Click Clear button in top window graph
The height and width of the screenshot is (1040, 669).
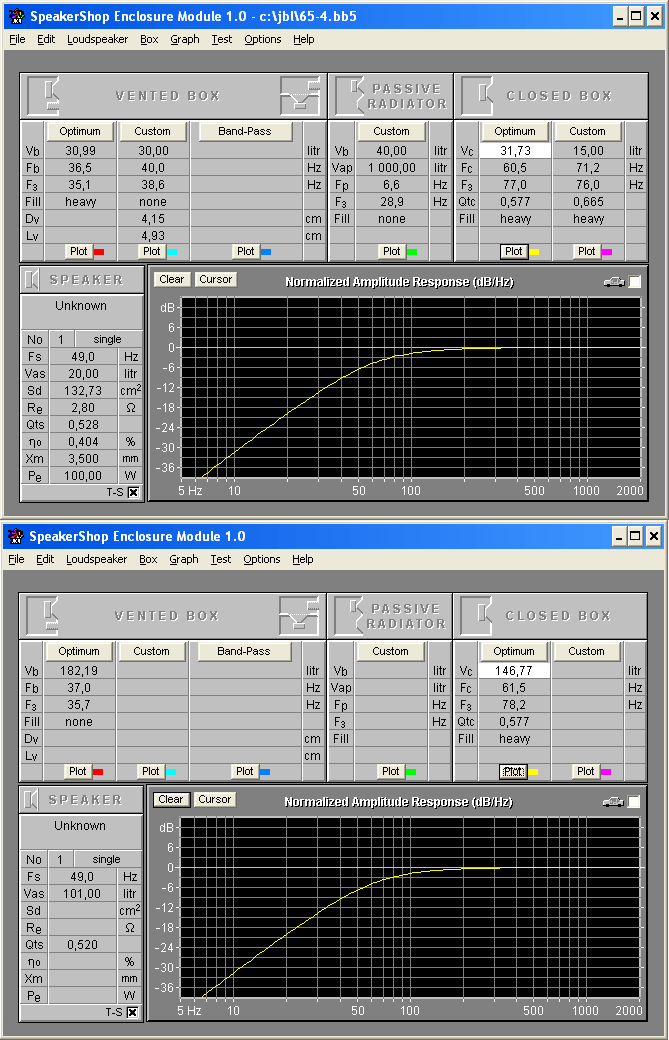172,279
